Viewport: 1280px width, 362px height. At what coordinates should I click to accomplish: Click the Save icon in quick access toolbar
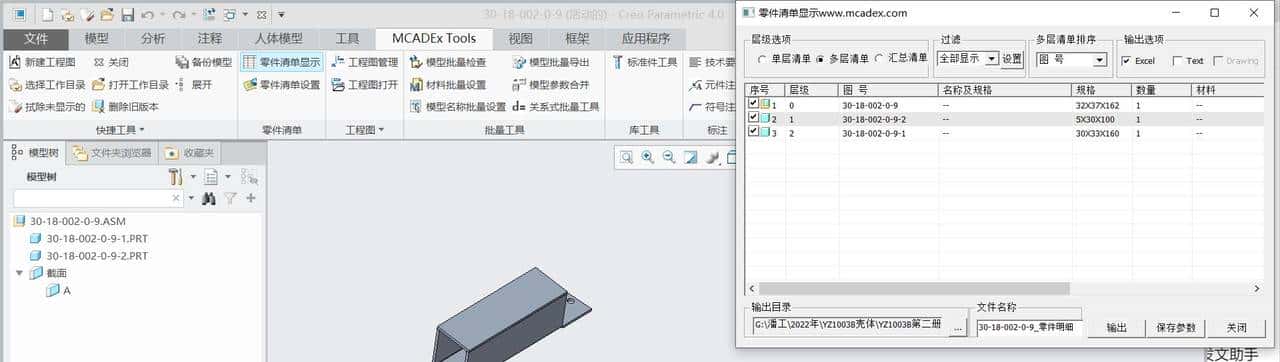point(127,15)
